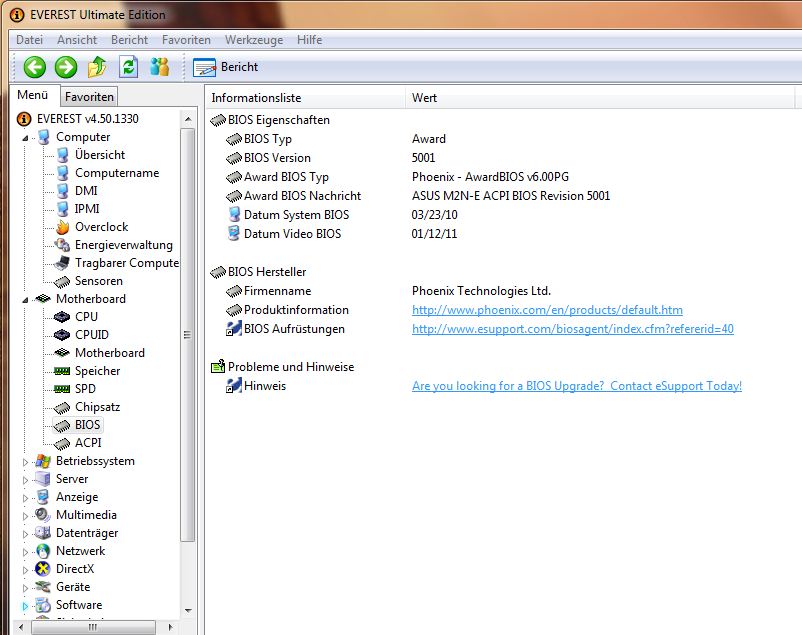This screenshot has width=802, height=635.
Task: Select the BIOS tree item
Action: [x=87, y=425]
